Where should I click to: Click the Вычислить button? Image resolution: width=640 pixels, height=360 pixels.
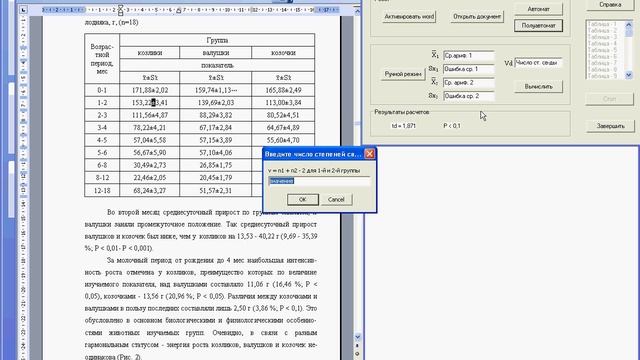click(x=538, y=87)
